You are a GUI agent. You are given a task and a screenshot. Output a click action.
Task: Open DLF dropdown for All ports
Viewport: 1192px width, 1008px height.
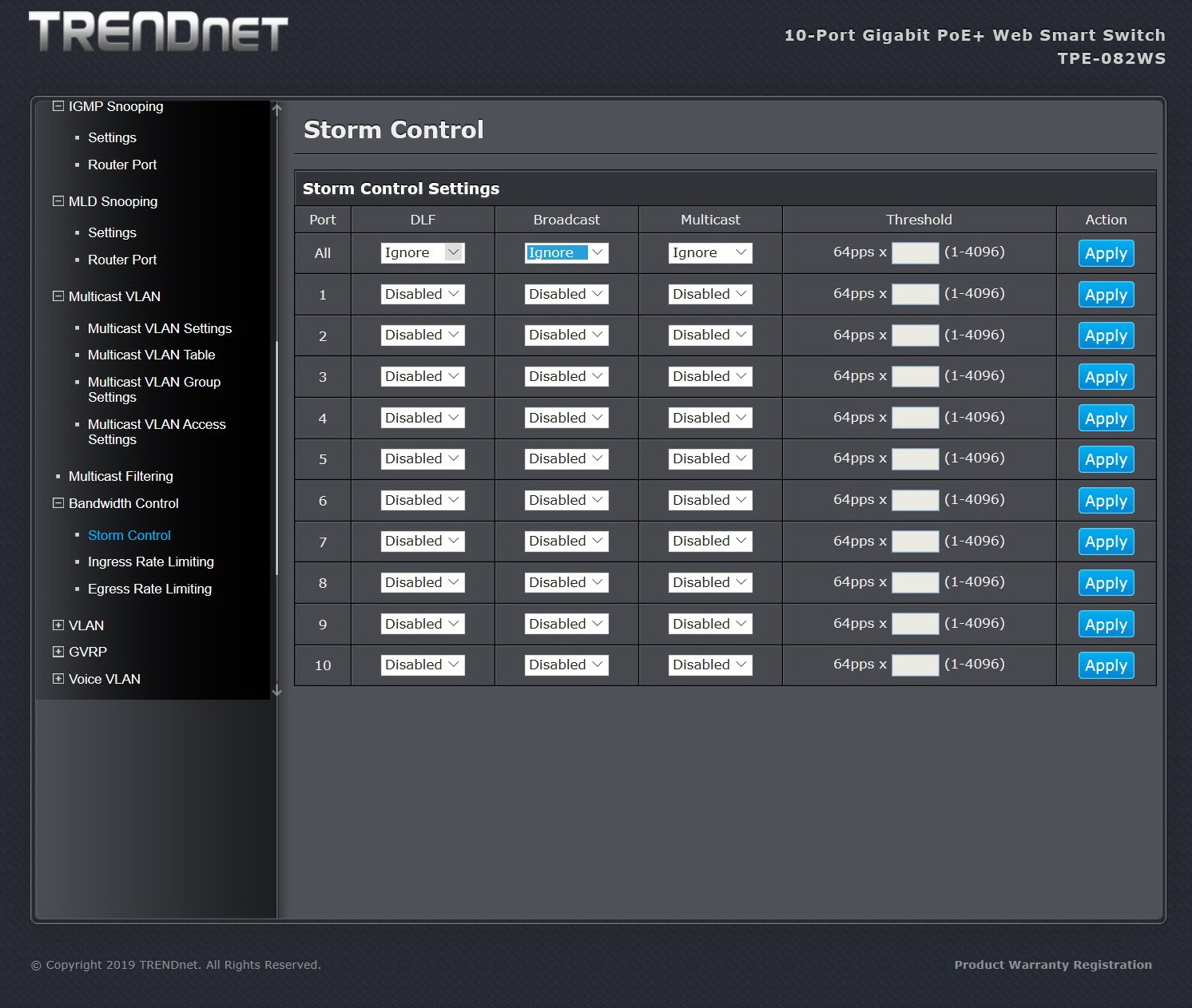coord(423,252)
